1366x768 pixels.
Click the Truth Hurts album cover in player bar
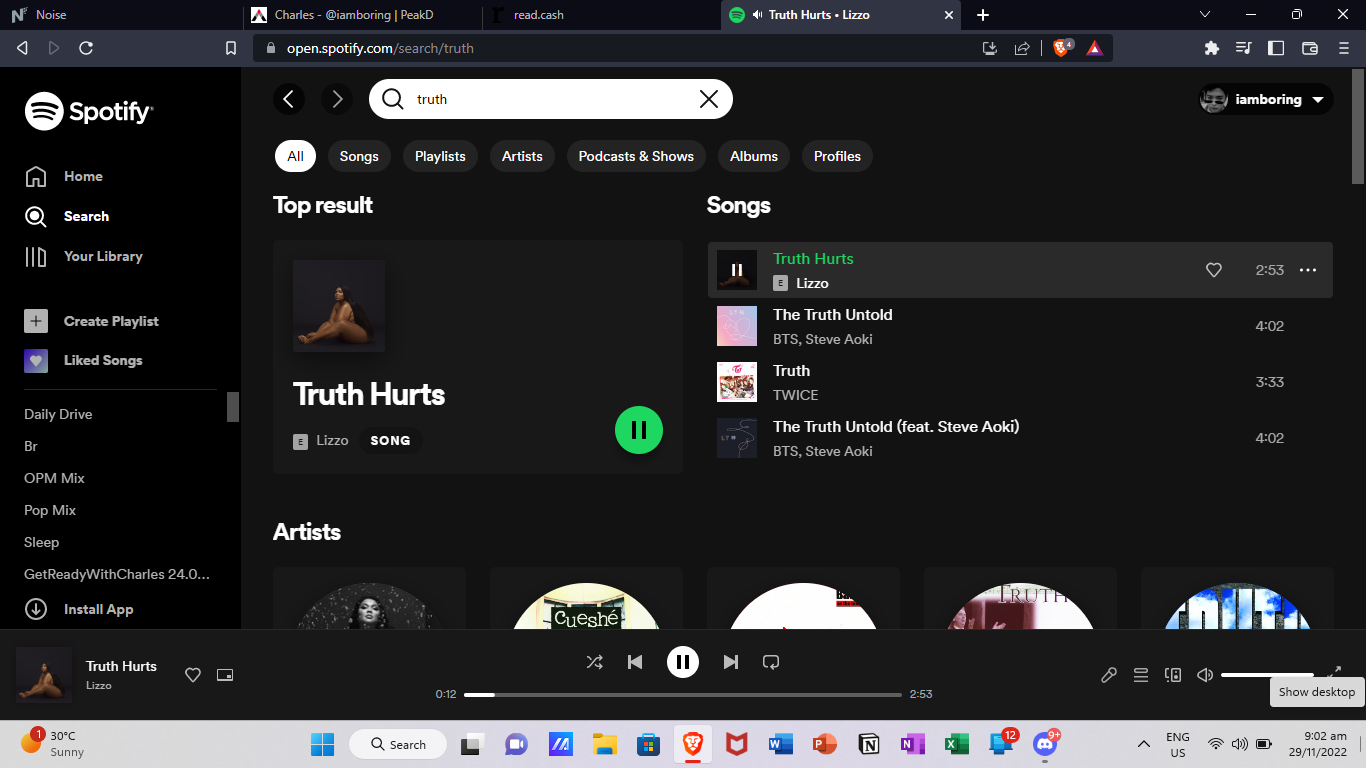tap(44, 675)
